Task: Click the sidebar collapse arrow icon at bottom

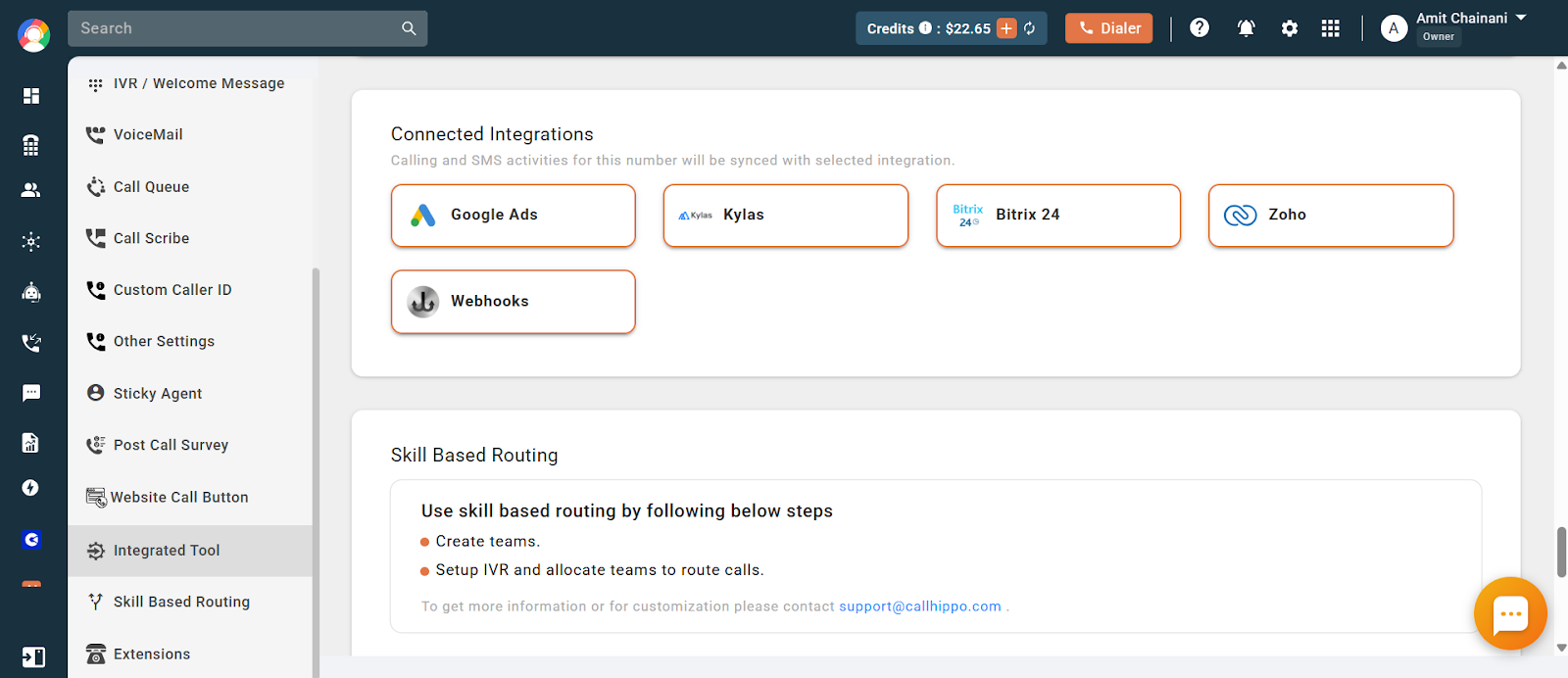Action: [33, 657]
